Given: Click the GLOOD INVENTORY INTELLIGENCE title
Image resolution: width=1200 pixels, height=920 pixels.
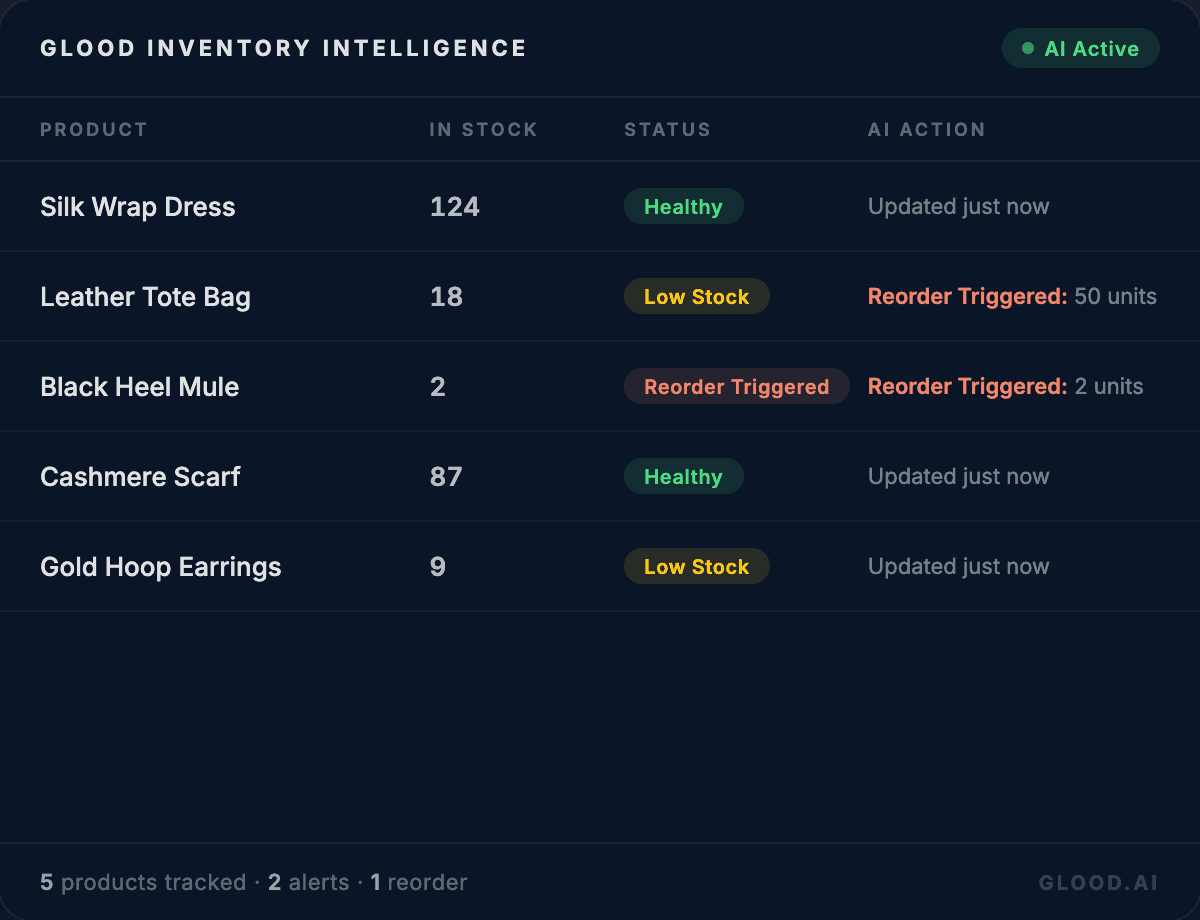Looking at the screenshot, I should tap(283, 48).
